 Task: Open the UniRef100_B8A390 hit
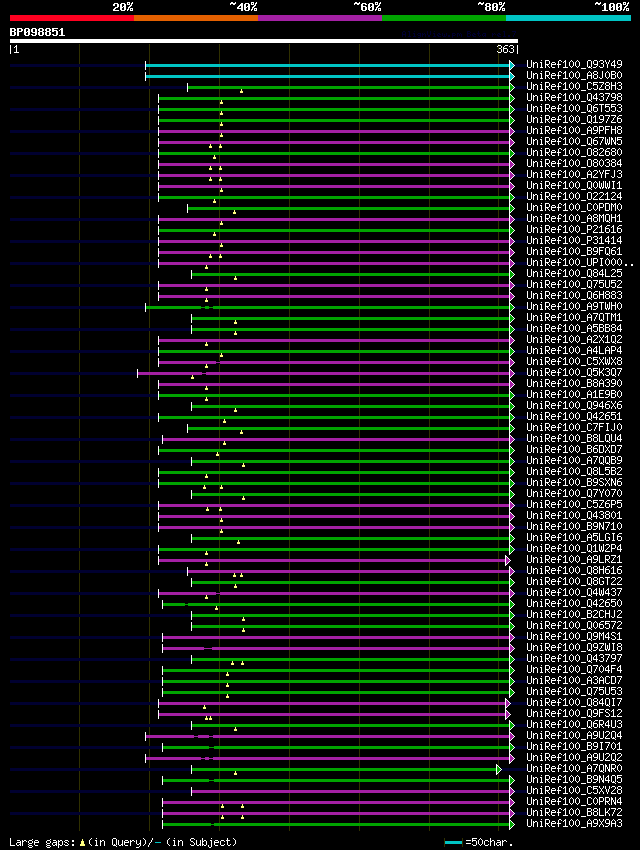574,384
